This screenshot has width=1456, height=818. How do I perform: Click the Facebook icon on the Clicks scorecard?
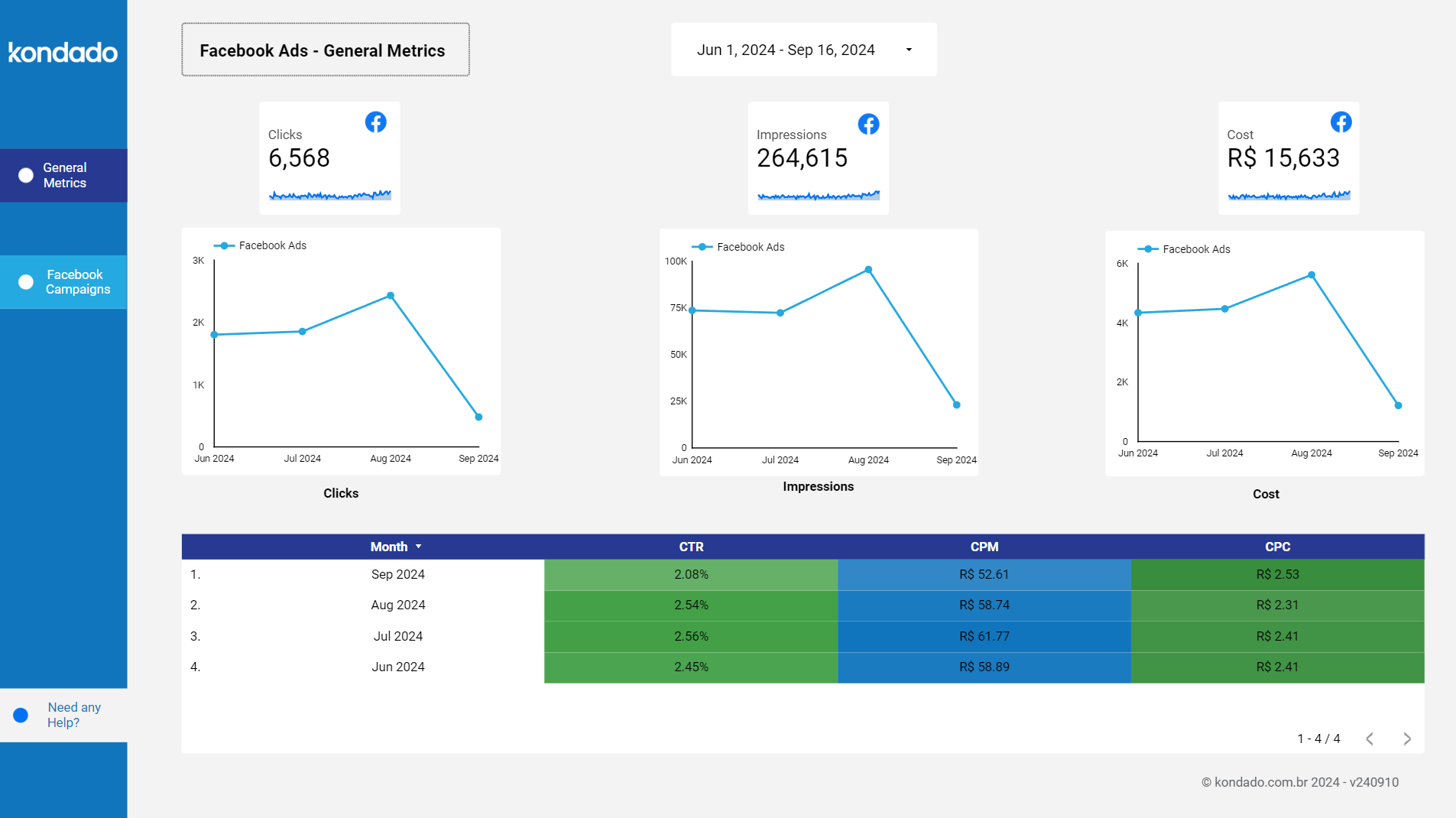point(376,122)
